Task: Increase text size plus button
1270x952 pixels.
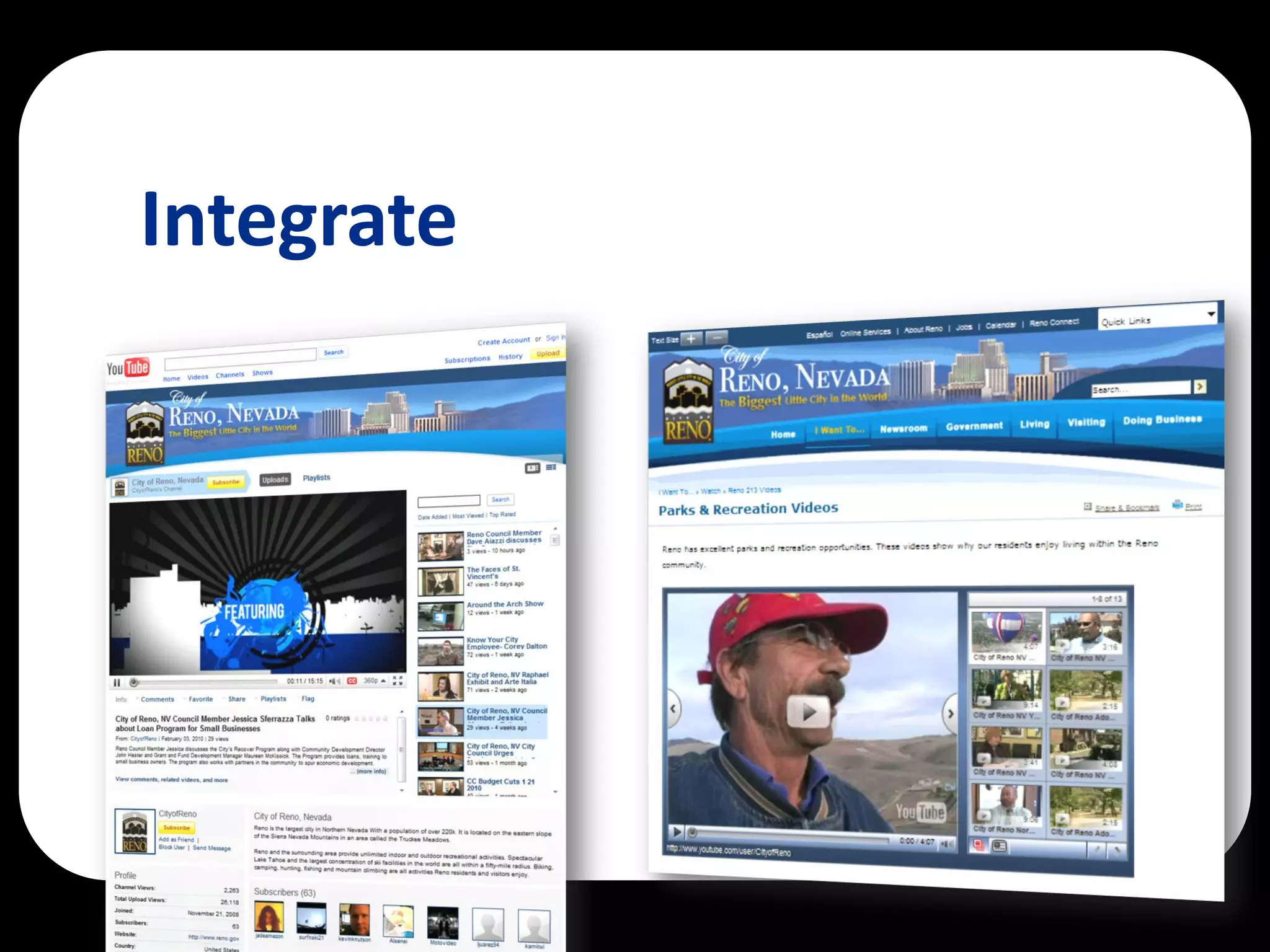Action: (x=691, y=338)
